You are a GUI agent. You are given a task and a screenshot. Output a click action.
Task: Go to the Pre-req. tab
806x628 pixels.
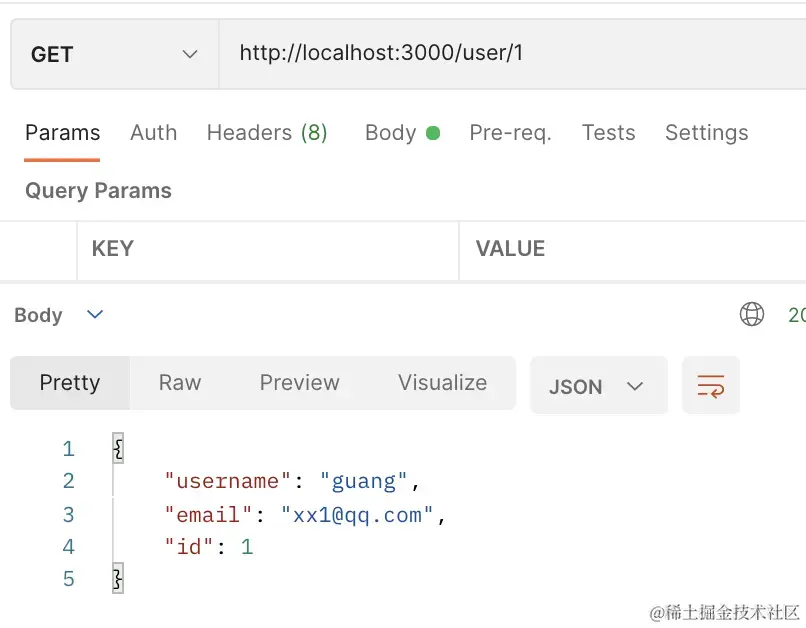pos(510,133)
